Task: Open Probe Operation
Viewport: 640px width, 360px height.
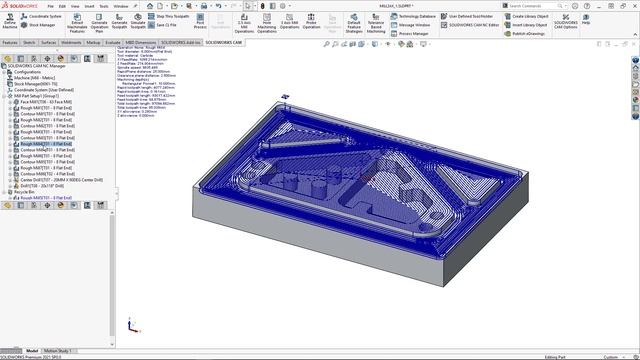Action: tap(311, 21)
